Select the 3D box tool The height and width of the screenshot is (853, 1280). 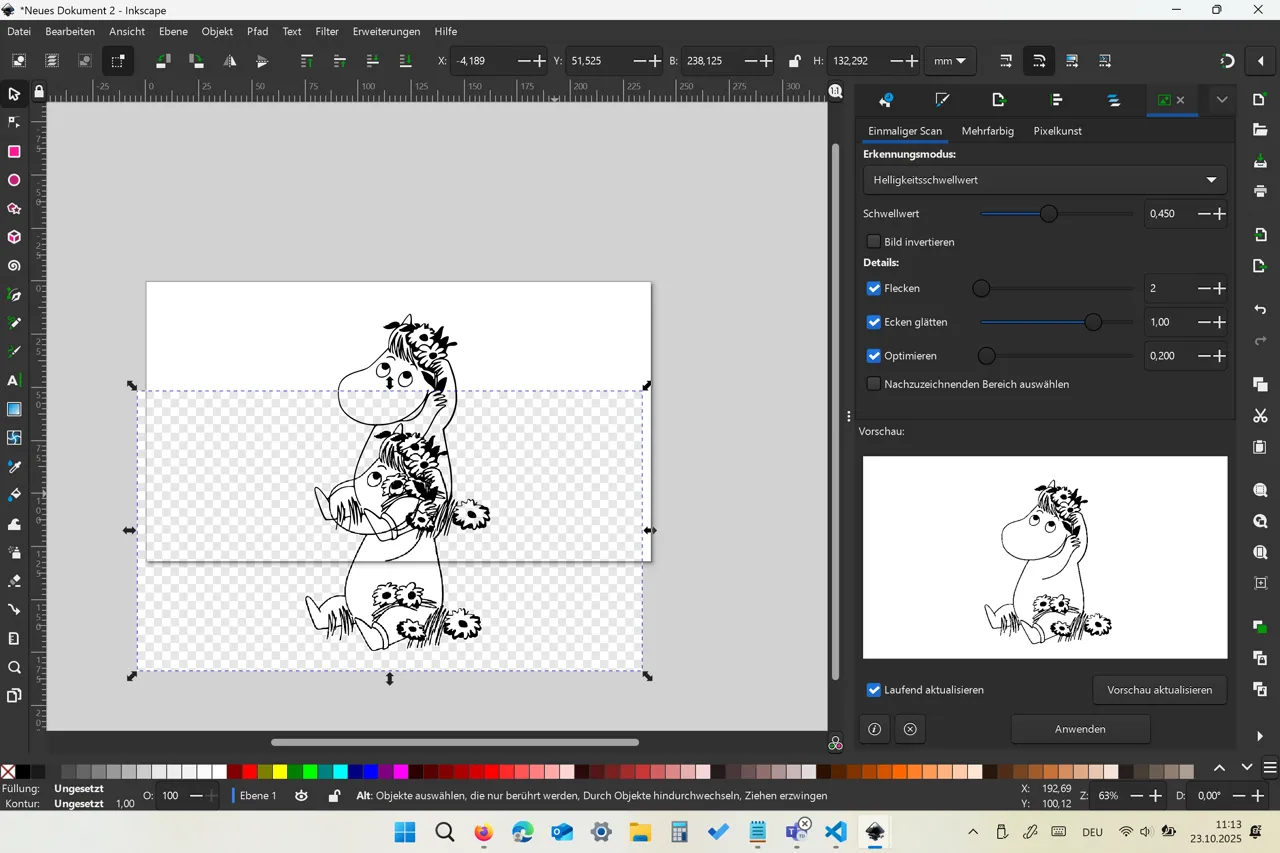coord(14,238)
